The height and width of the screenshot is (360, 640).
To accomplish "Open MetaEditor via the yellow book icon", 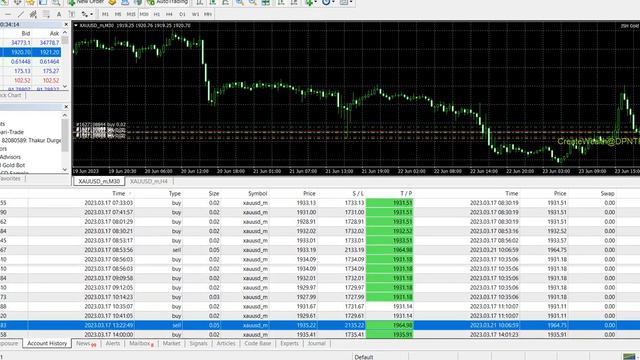I will point(112,2).
